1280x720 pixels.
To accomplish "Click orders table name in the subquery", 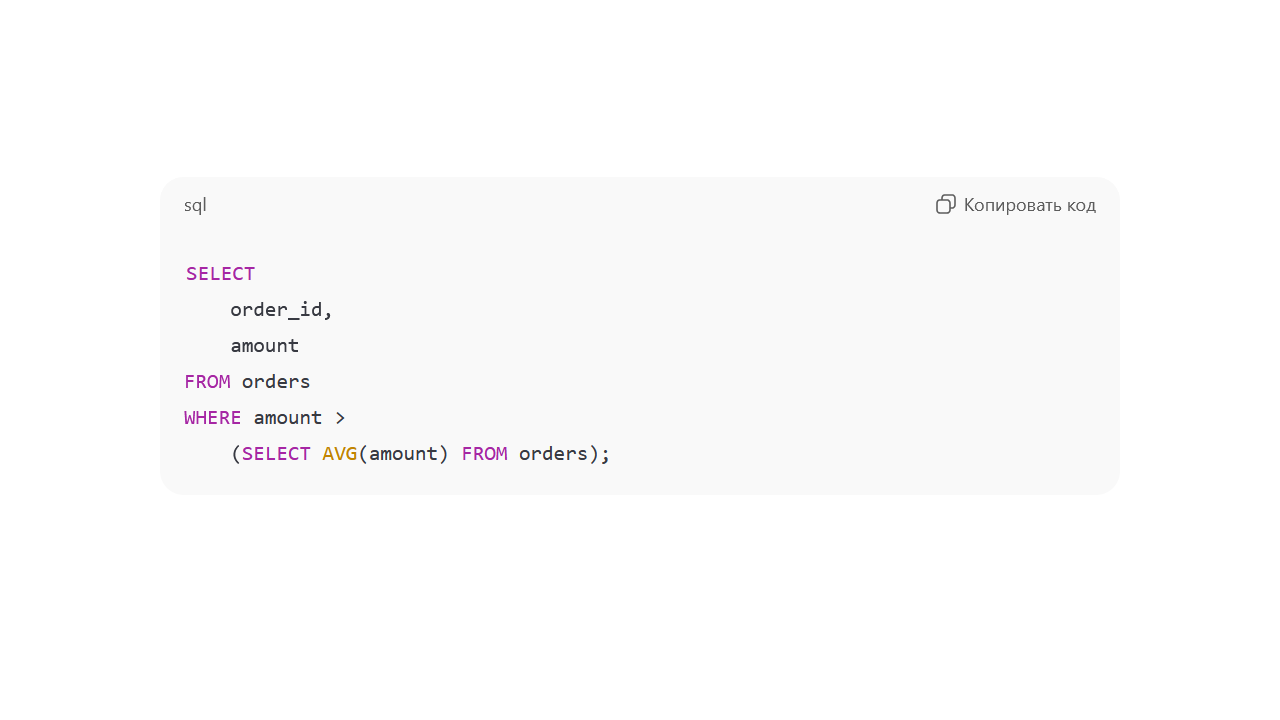I will tap(553, 454).
